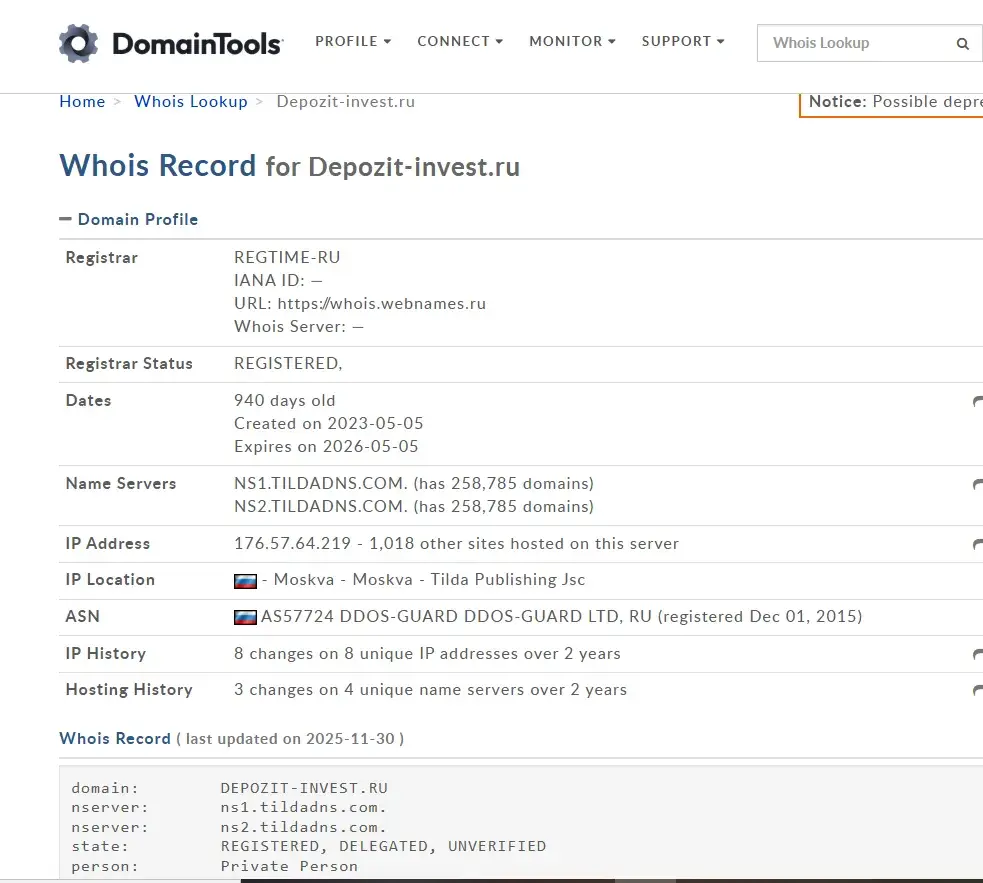983x883 pixels.
Task: Select the REGTIME-RU registrar name
Action: (287, 258)
